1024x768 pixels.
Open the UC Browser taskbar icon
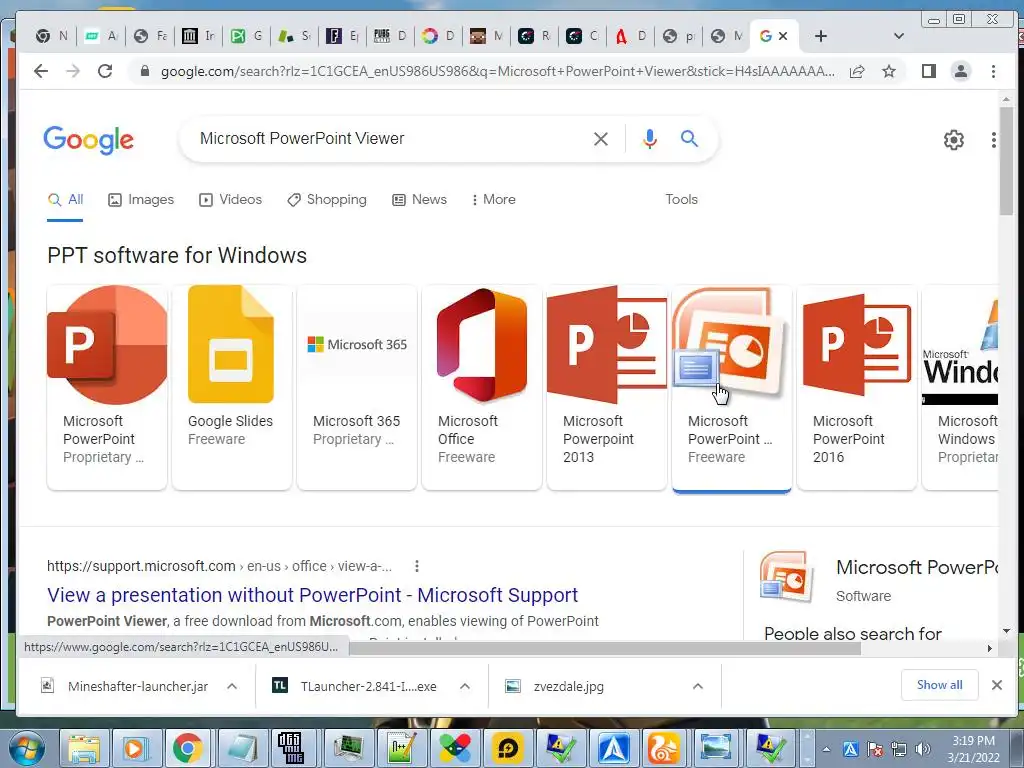(663, 748)
